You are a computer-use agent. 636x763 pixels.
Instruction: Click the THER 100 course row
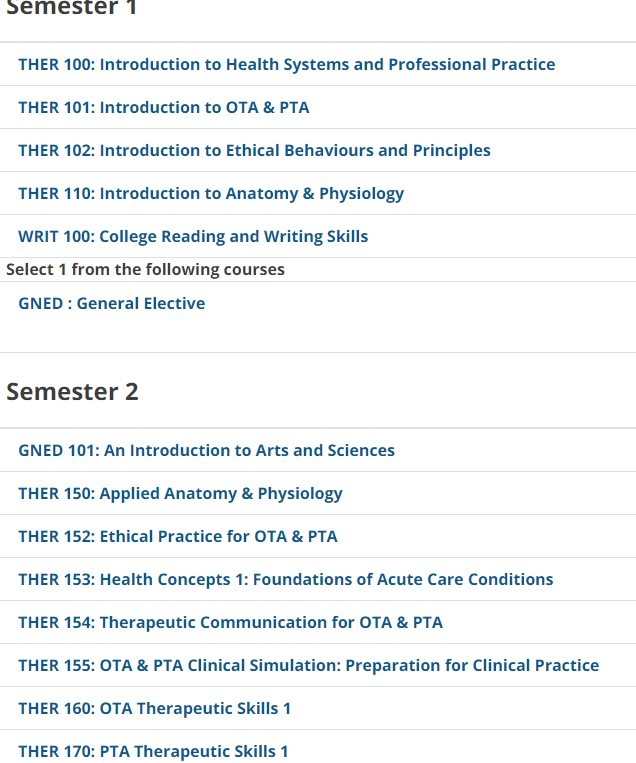pyautogui.click(x=318, y=64)
